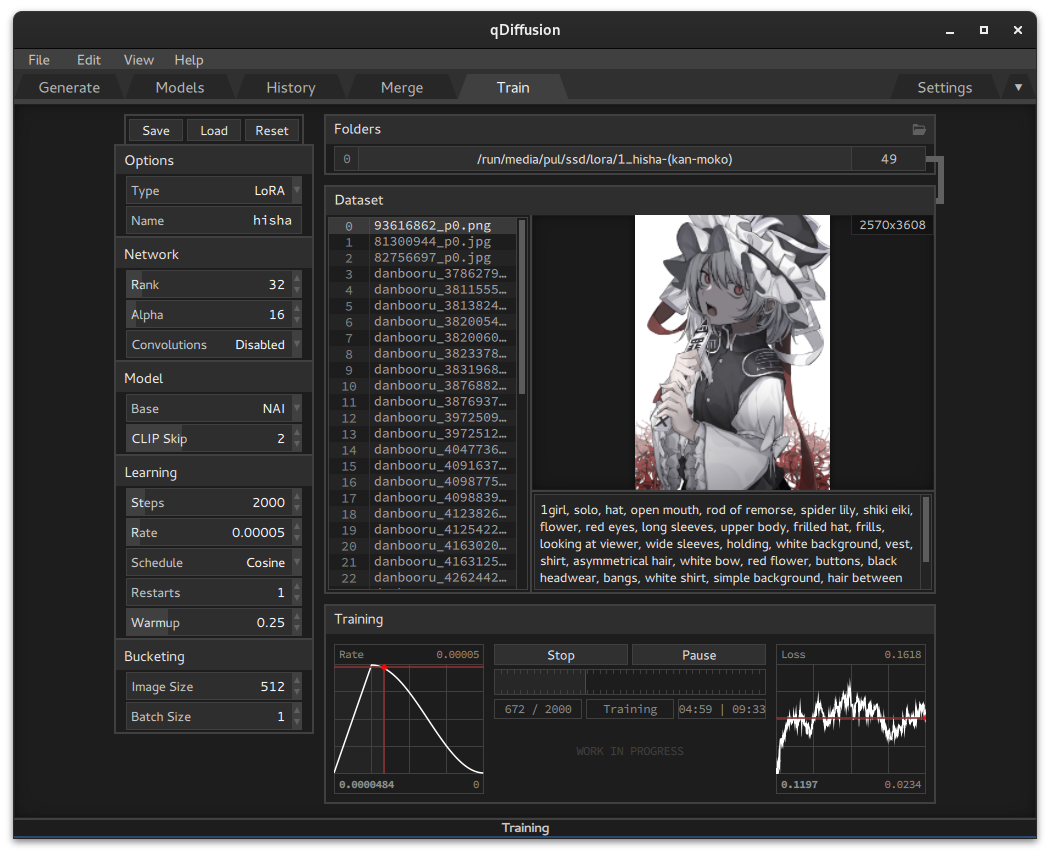Click the dataset image preview
This screenshot has width=1050, height=855.
(x=732, y=352)
